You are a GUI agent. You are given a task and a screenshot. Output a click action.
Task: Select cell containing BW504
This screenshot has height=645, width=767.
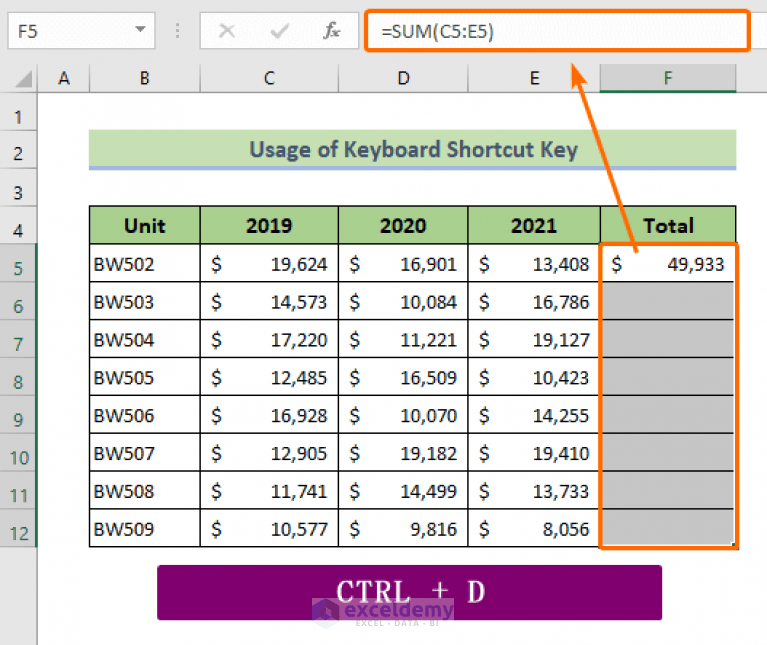tap(145, 339)
